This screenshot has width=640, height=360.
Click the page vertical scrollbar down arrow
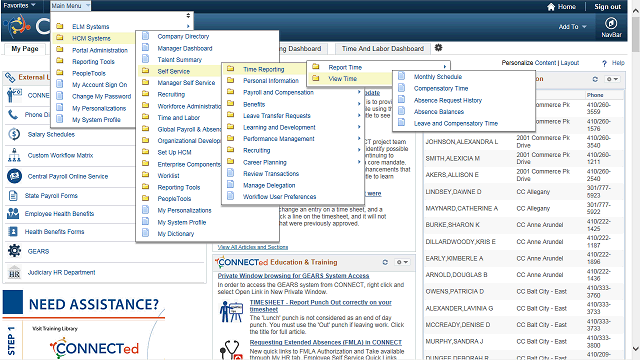coord(636,349)
